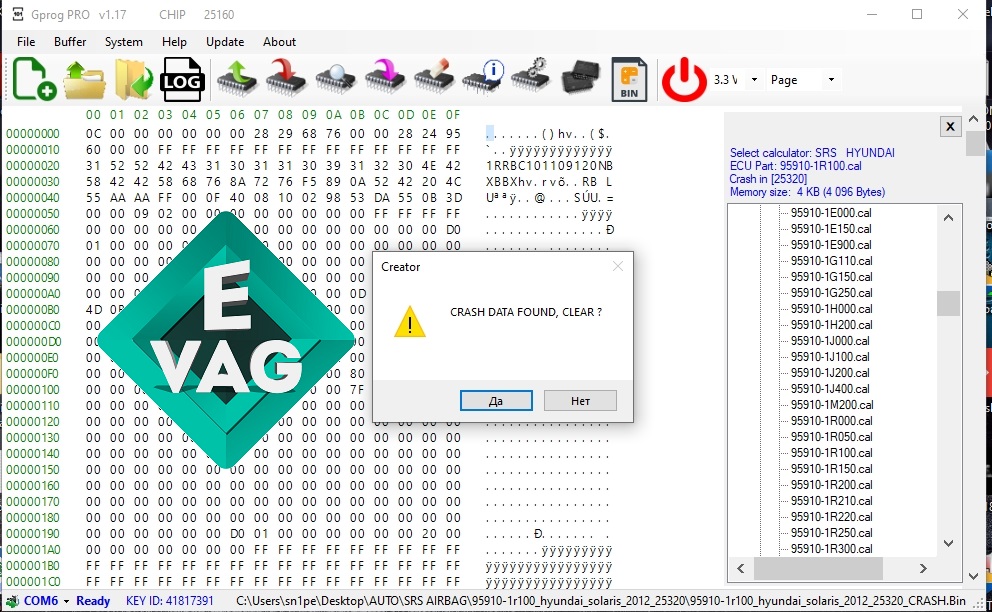Decline with the Нет button

pos(580,401)
